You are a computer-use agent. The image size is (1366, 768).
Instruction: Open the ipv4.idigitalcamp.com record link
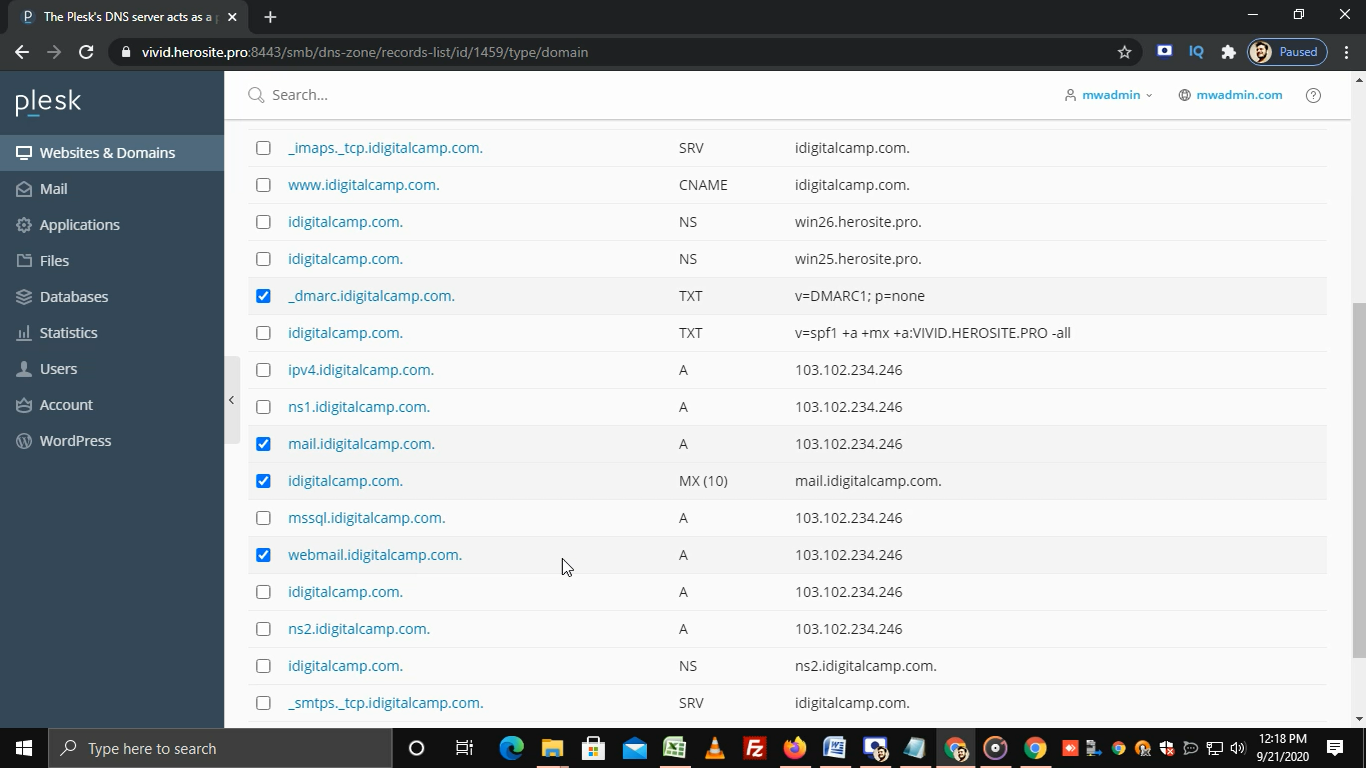pyautogui.click(x=361, y=370)
